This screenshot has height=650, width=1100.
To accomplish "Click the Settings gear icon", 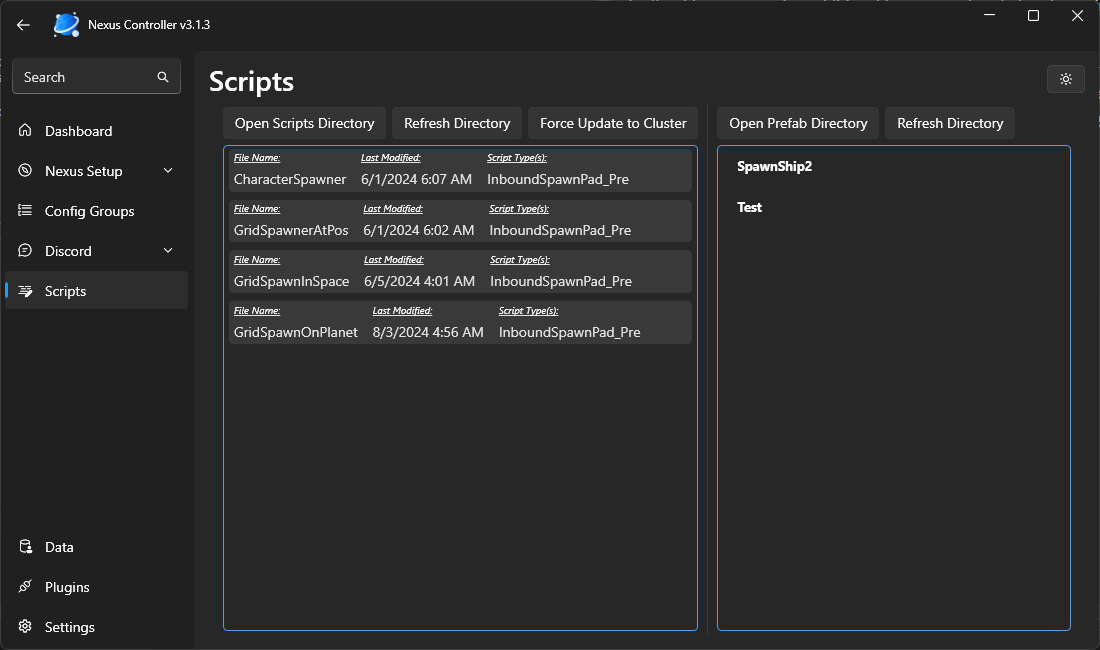I will click(x=25, y=627).
